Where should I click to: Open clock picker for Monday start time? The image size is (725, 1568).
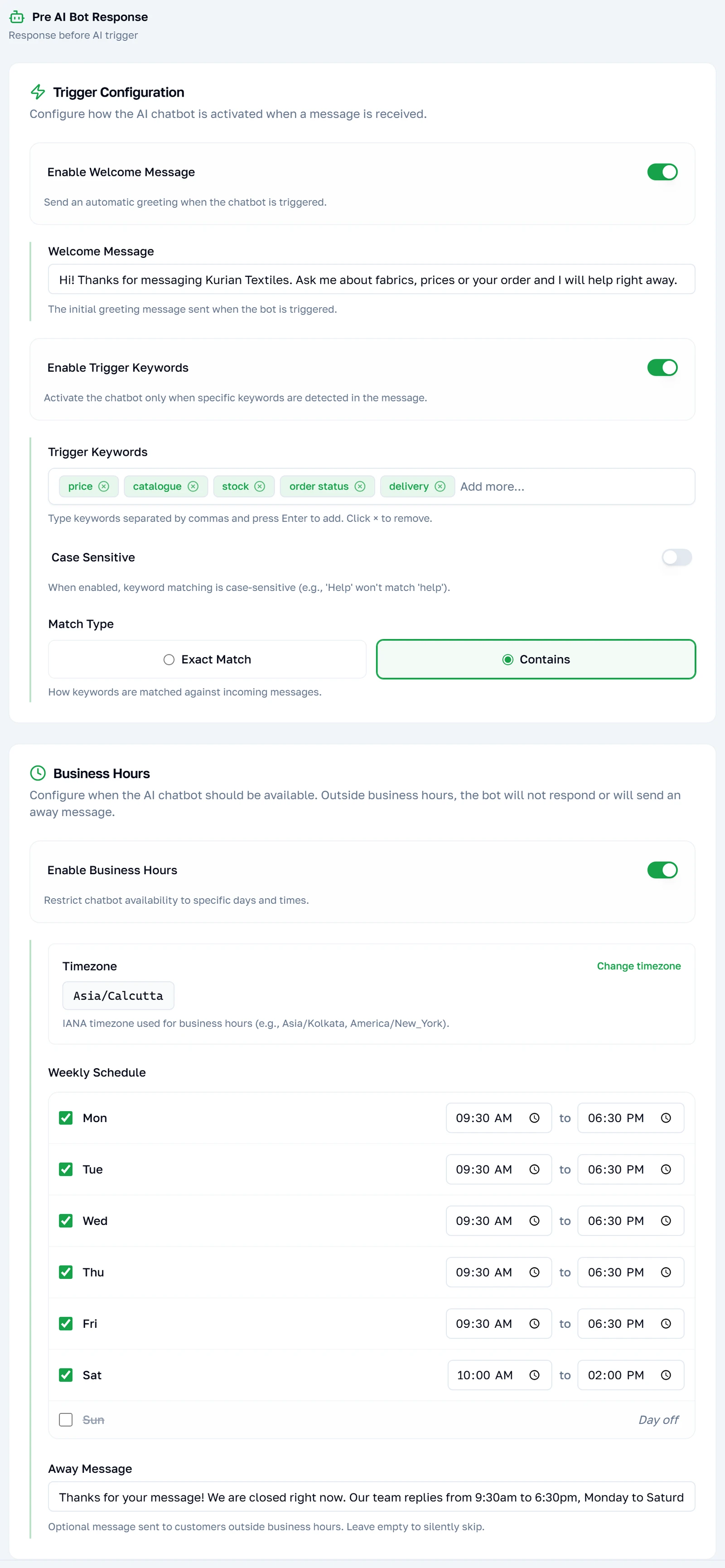tap(535, 1118)
